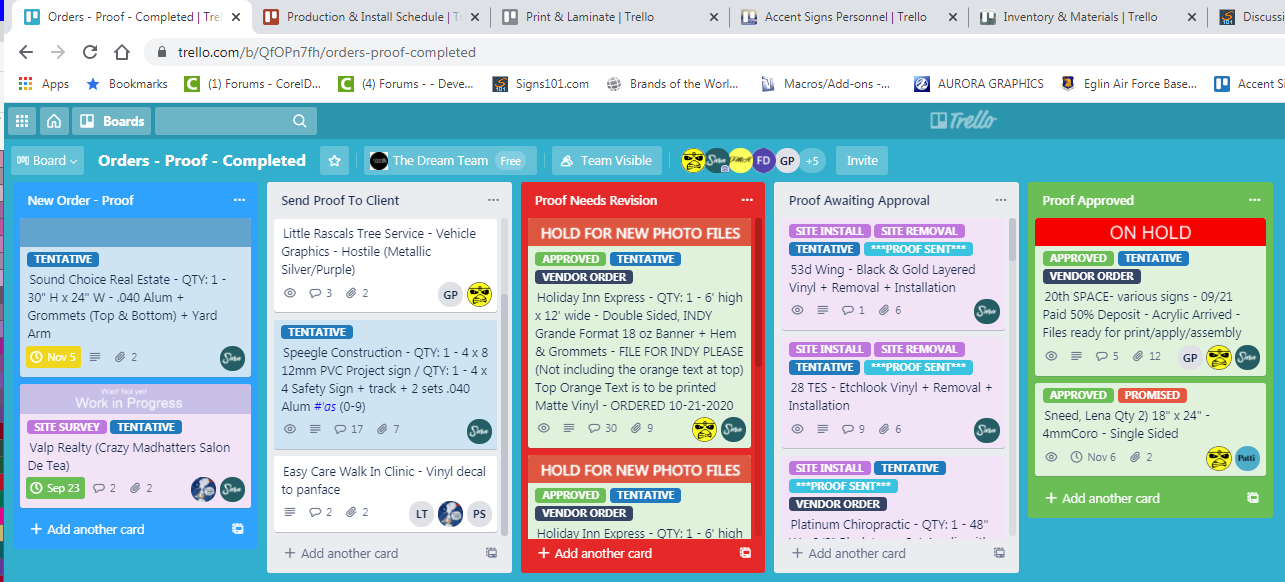Go to Trello home via house icon
Screen dimensions: 1285x582
tap(54, 121)
